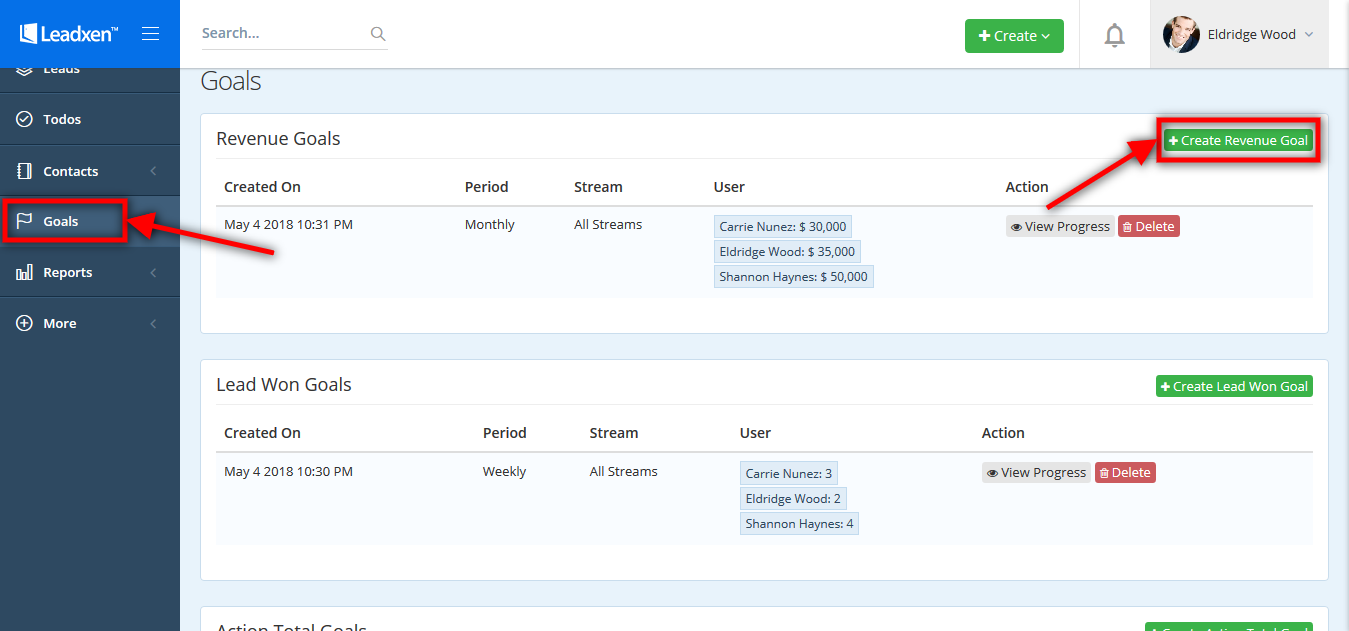
Task: Click the Todos checkmark icon
Action: pyautogui.click(x=25, y=119)
